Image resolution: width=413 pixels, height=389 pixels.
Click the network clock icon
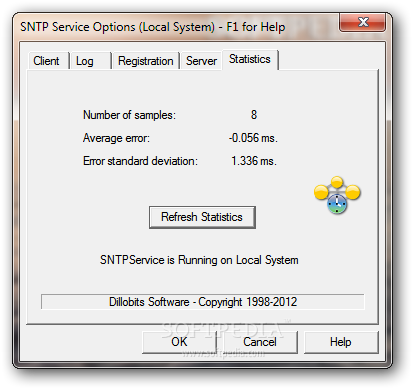coord(337,195)
